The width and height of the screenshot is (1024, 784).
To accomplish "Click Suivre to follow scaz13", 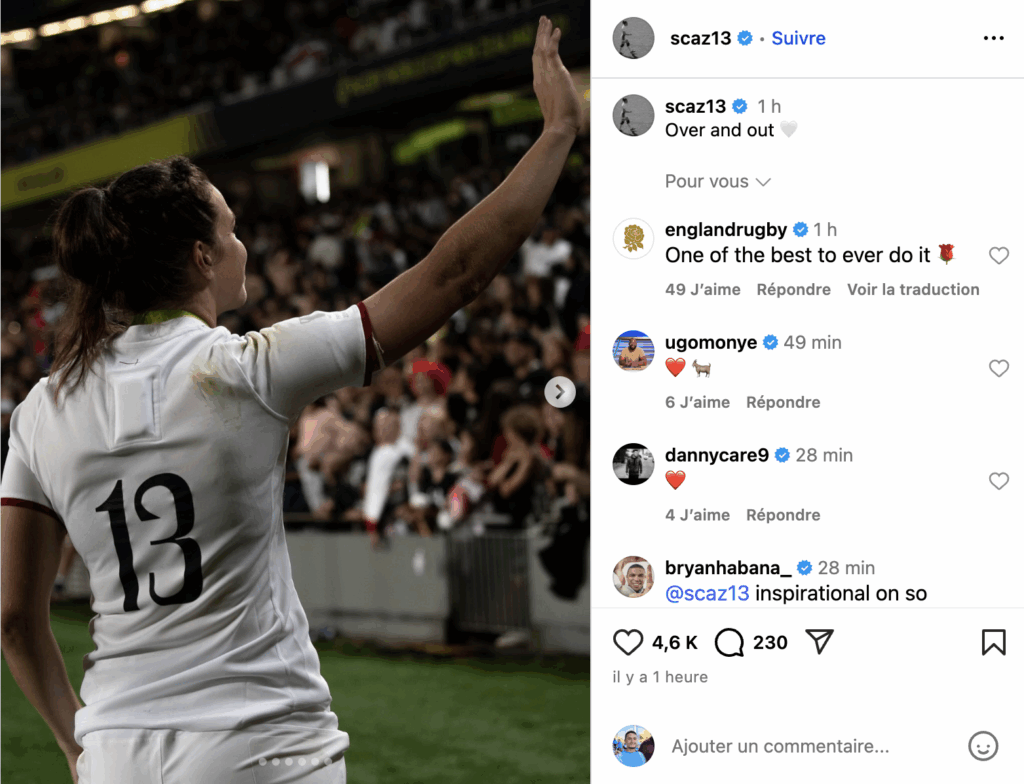I will click(x=798, y=39).
